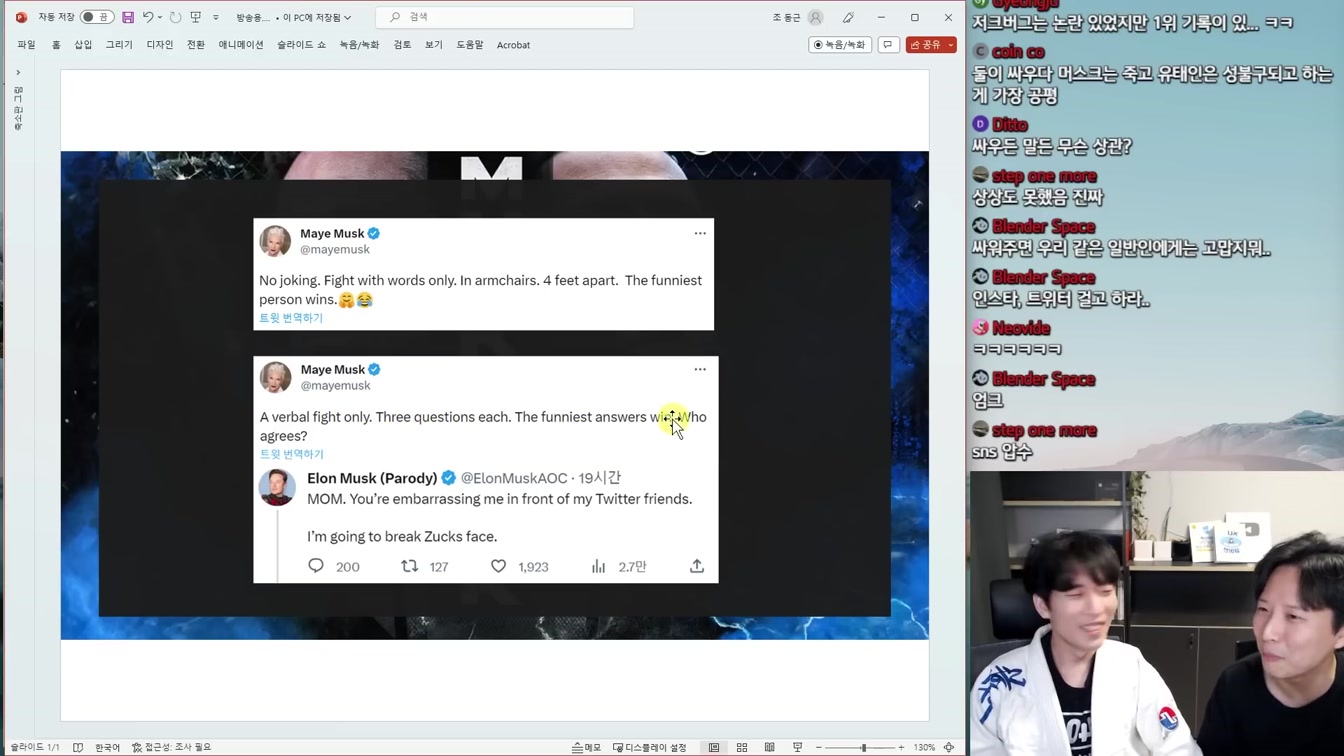Click 트윗 번역하기 under second tweet
This screenshot has width=1344, height=756.
click(x=292, y=454)
